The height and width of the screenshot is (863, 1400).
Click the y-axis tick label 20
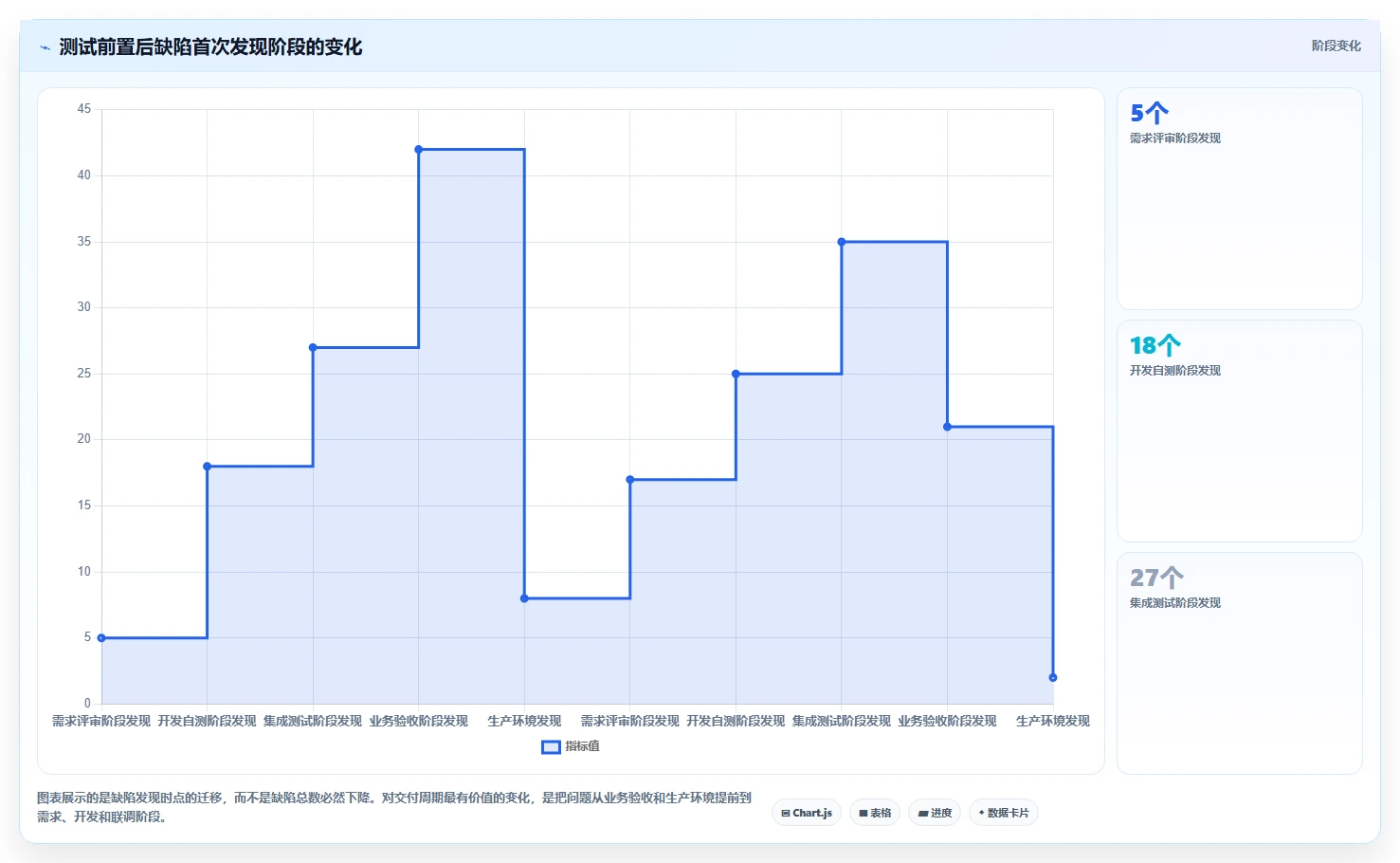click(x=84, y=439)
